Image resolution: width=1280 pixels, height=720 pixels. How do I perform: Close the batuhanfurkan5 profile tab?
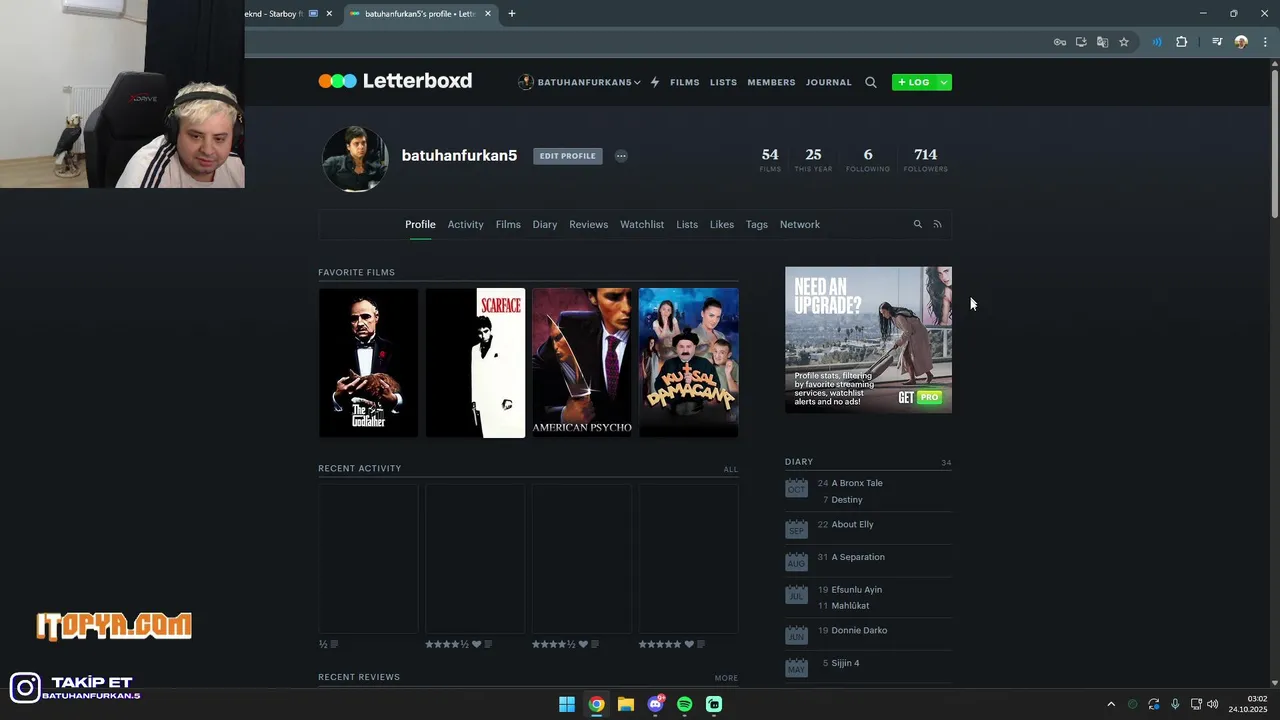click(x=488, y=14)
